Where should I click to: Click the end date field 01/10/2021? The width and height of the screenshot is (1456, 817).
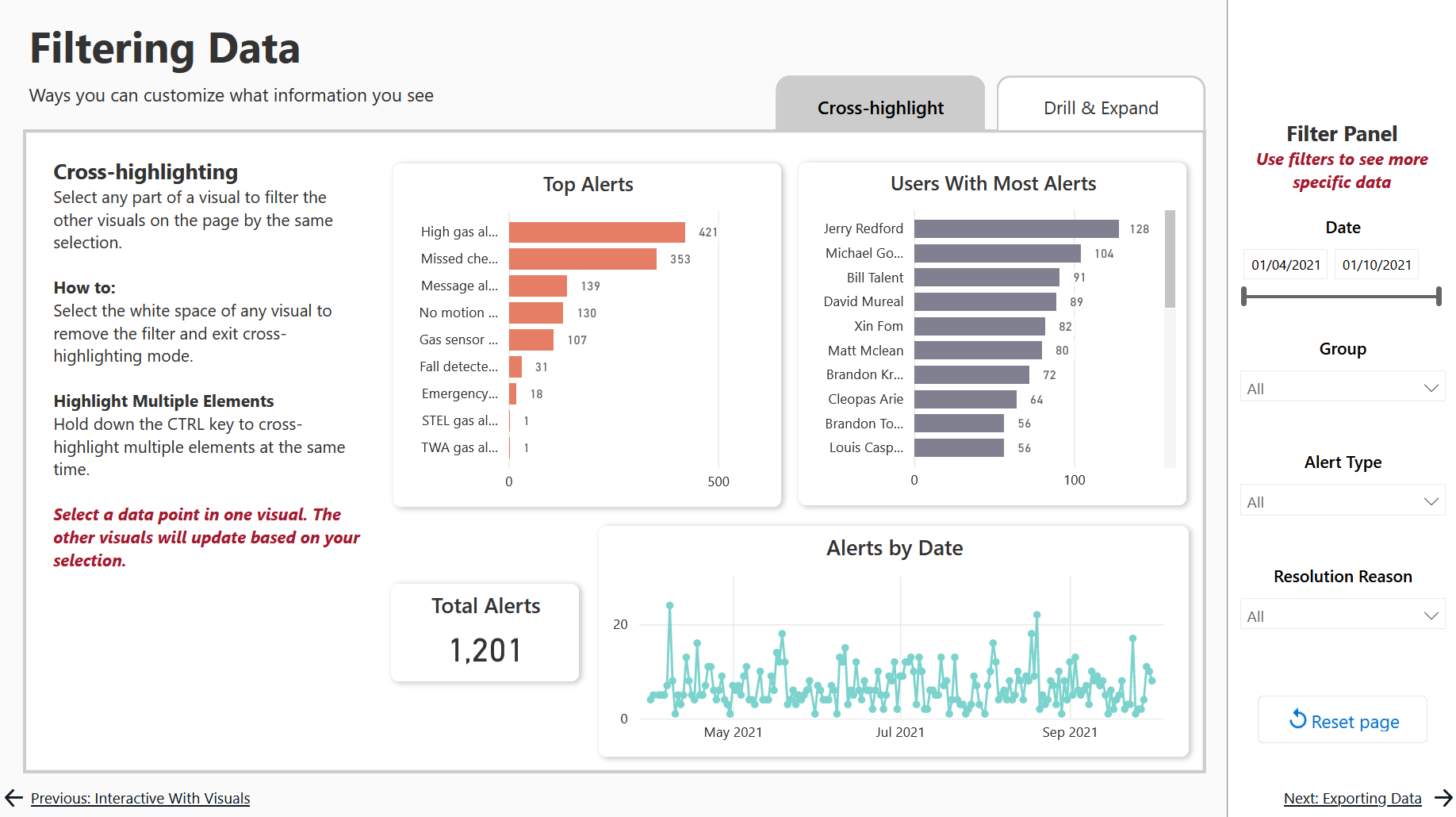(1377, 265)
